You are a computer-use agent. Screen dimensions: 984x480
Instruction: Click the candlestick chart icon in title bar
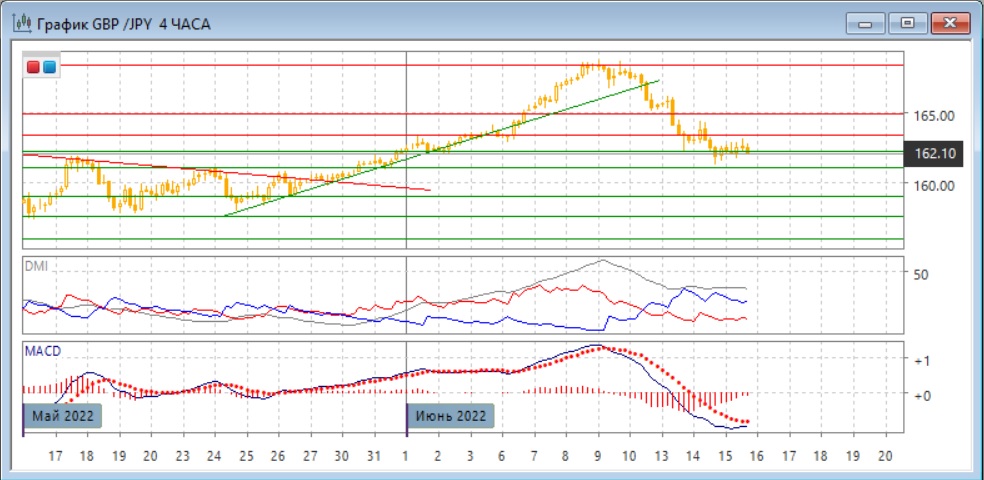21,23
